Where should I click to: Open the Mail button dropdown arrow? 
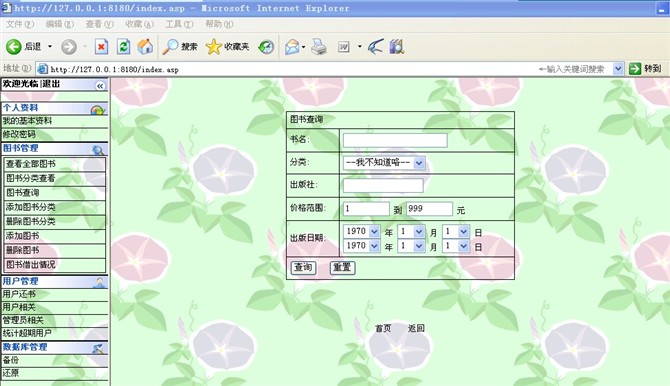(303, 47)
